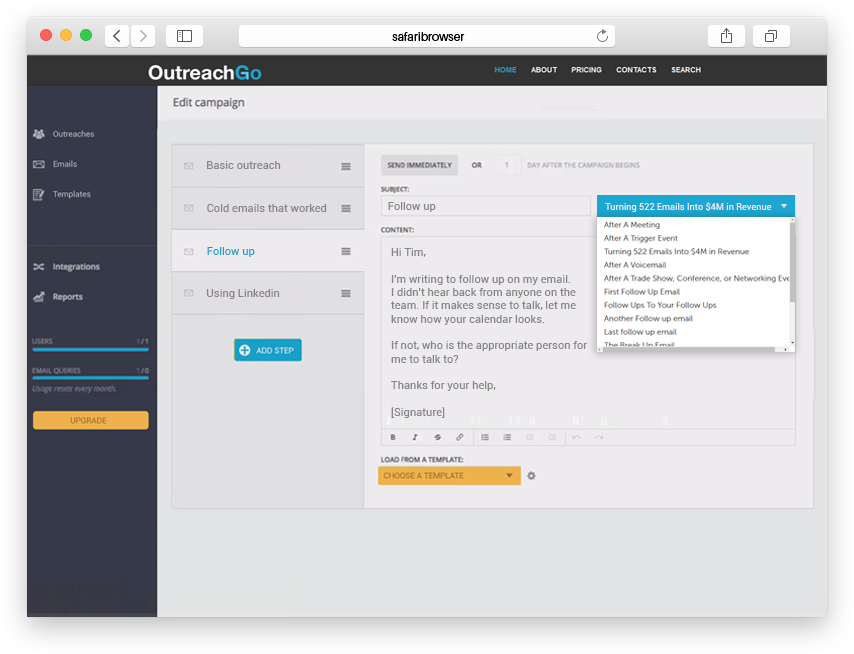Choose After A Trade Show option
The width and height of the screenshot is (854, 654).
(x=696, y=278)
